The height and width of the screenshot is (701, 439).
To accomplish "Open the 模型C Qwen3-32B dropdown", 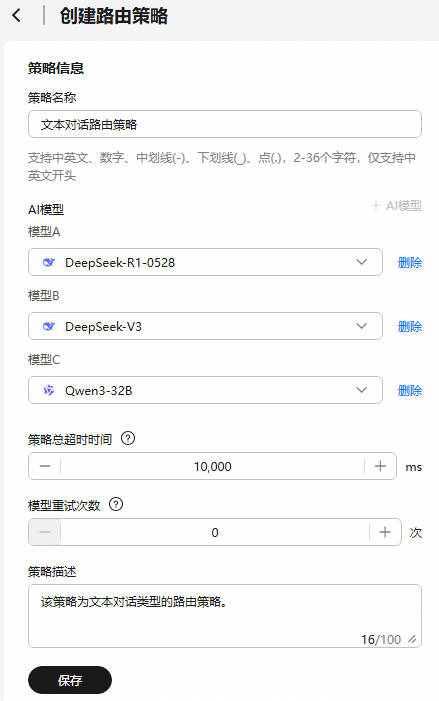I will [205, 390].
